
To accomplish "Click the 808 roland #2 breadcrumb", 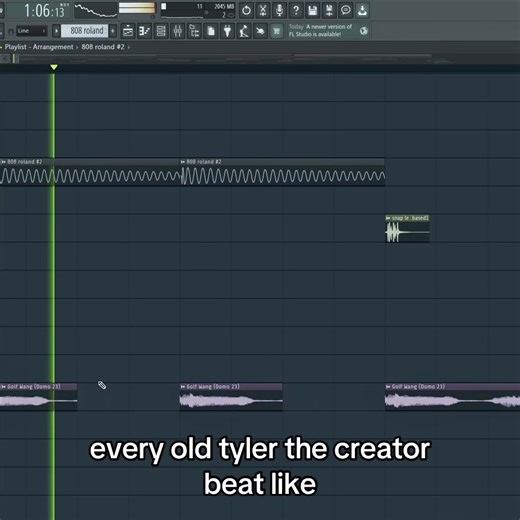I will click(103, 47).
